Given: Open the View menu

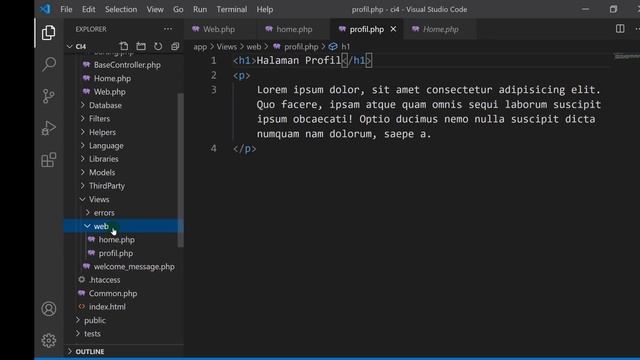Looking at the screenshot, I should click(155, 9).
